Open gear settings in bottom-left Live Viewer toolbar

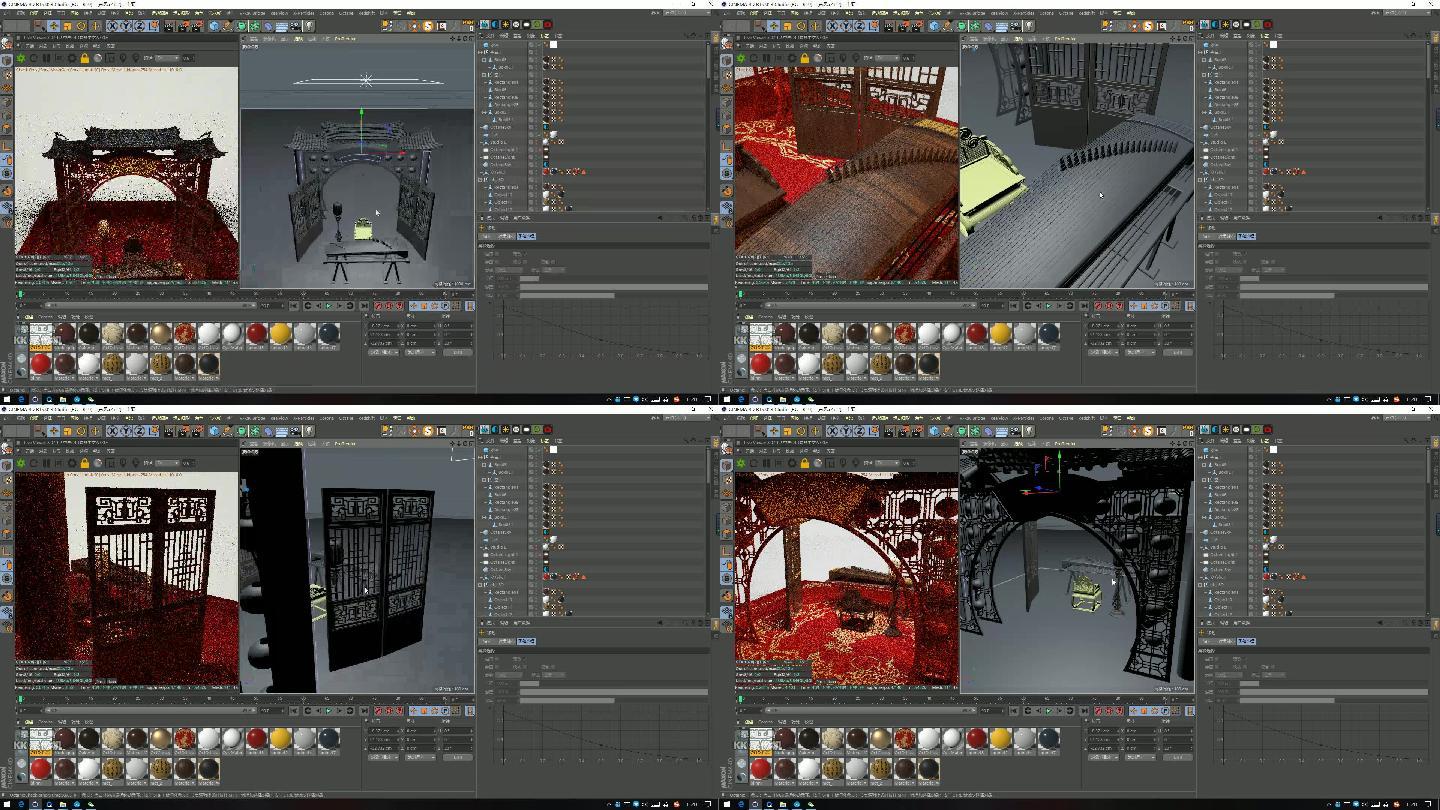tap(72, 464)
